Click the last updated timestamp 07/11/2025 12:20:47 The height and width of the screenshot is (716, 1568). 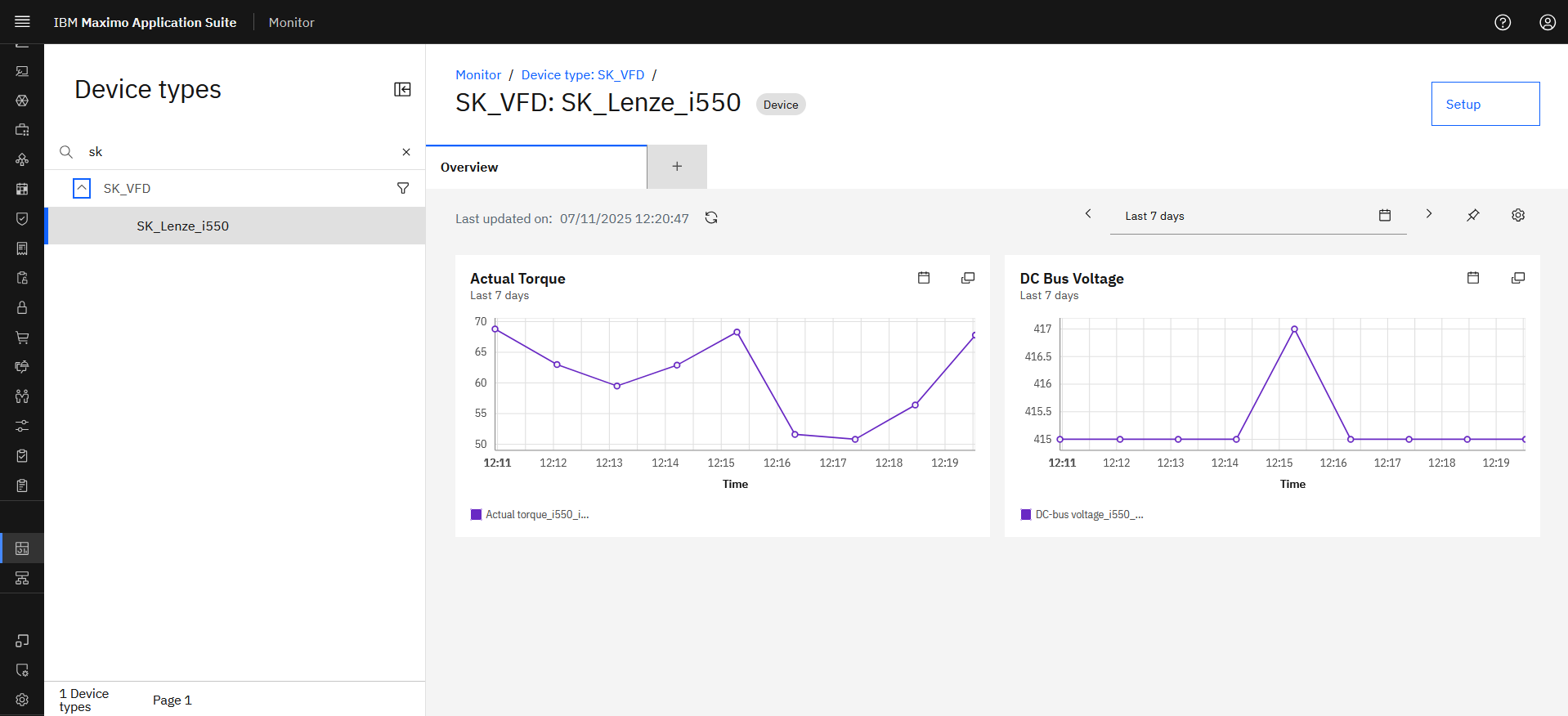tap(625, 218)
